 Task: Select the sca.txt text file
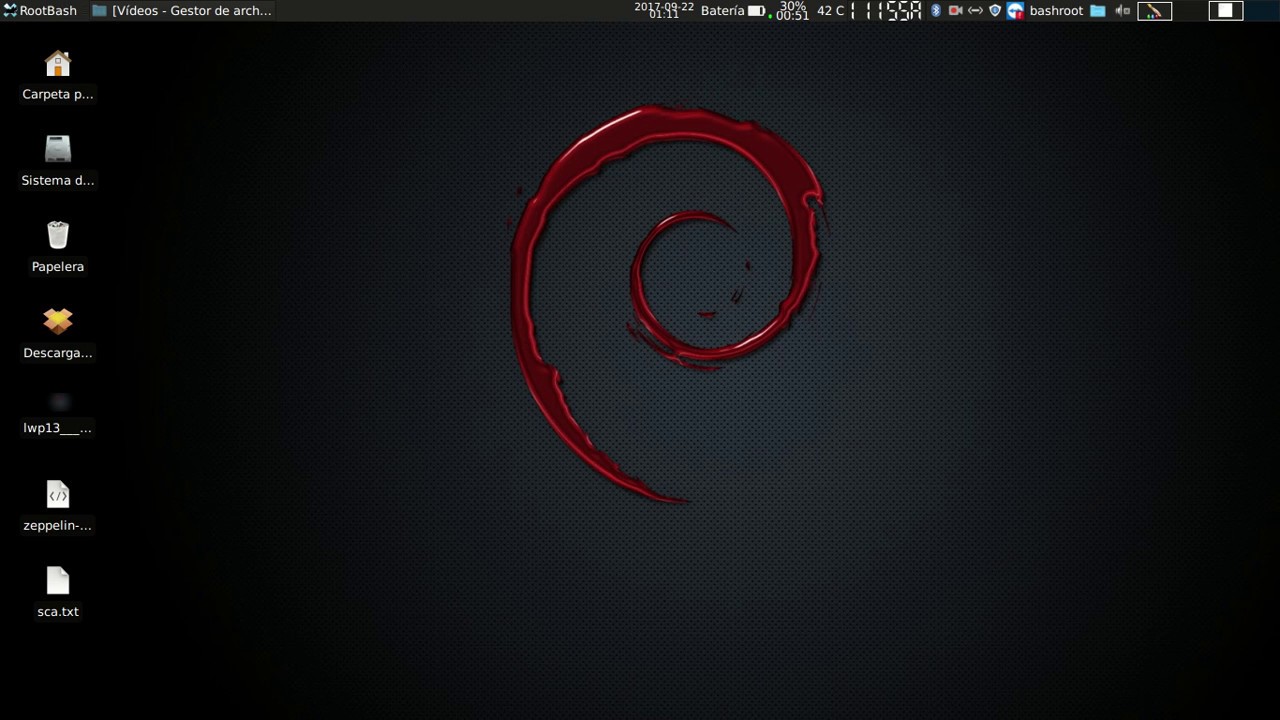58,581
